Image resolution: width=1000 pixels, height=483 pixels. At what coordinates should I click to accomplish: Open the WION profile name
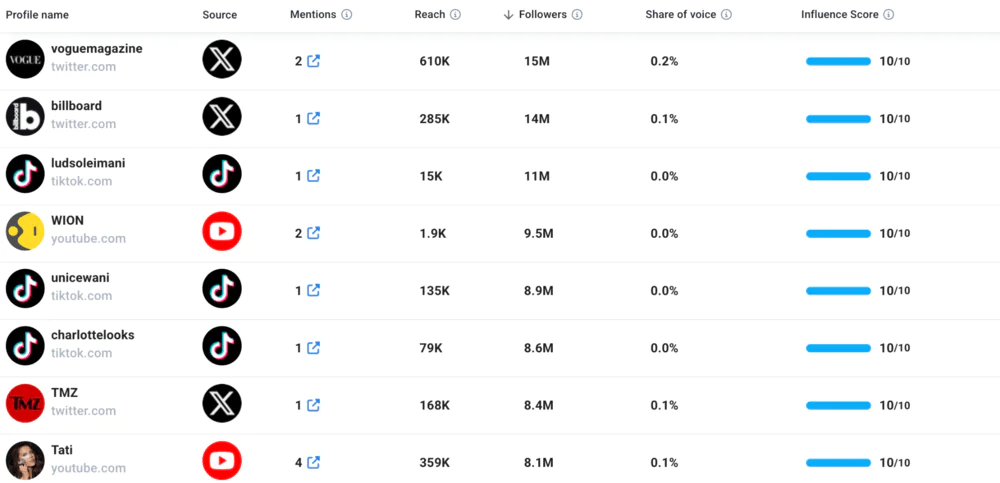point(67,221)
